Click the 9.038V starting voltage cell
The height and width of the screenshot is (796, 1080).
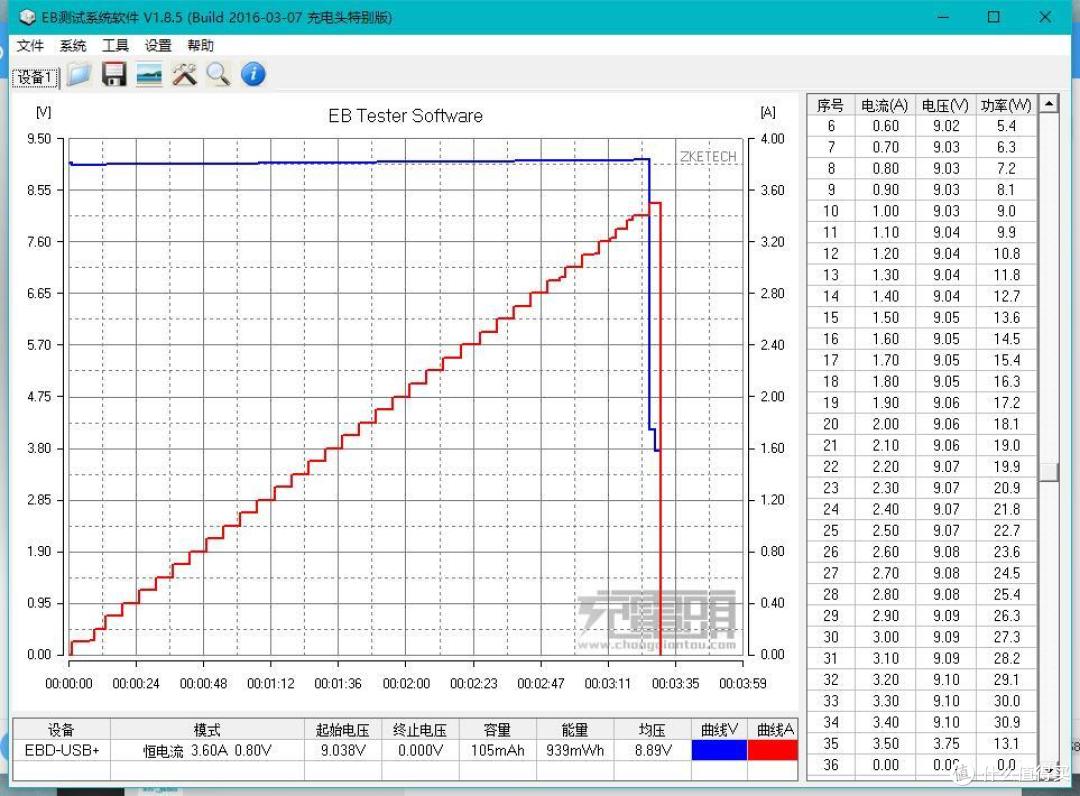pyautogui.click(x=343, y=750)
